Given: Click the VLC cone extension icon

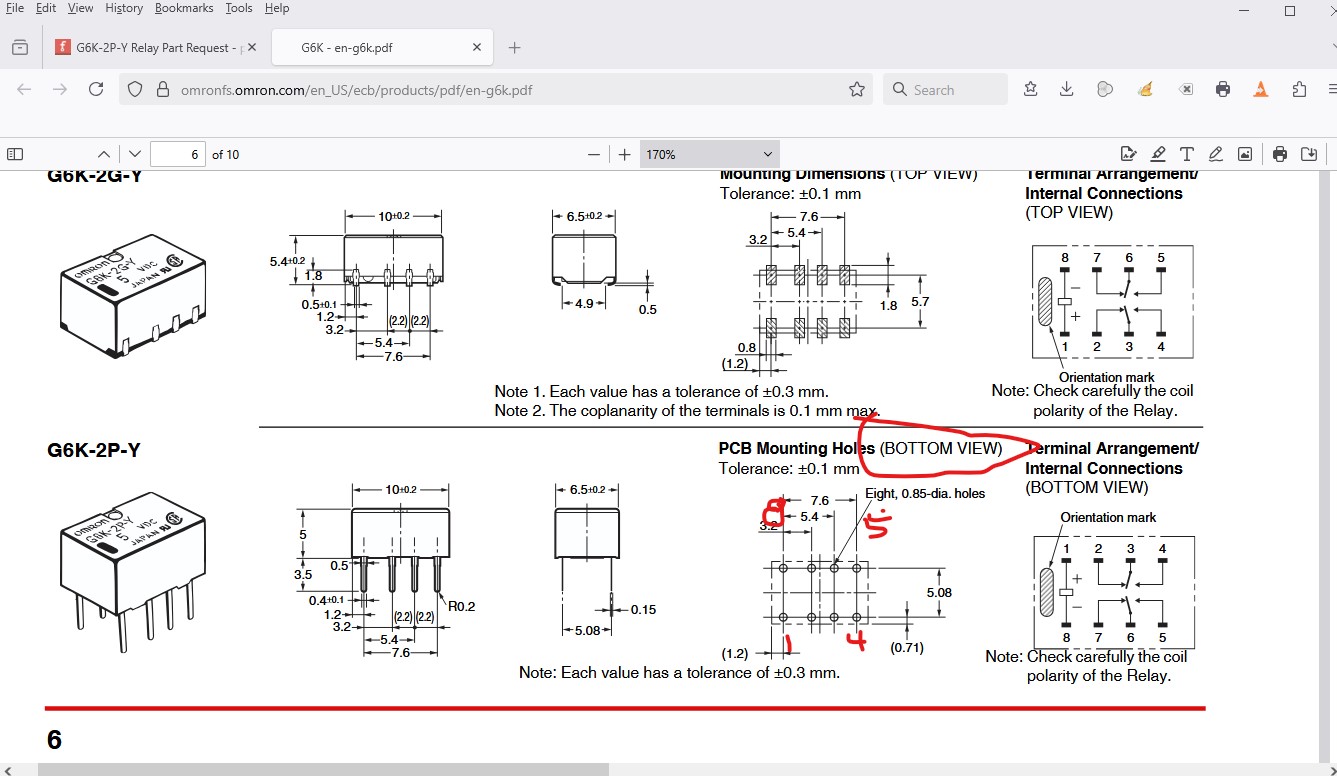Looking at the screenshot, I should [x=1261, y=89].
